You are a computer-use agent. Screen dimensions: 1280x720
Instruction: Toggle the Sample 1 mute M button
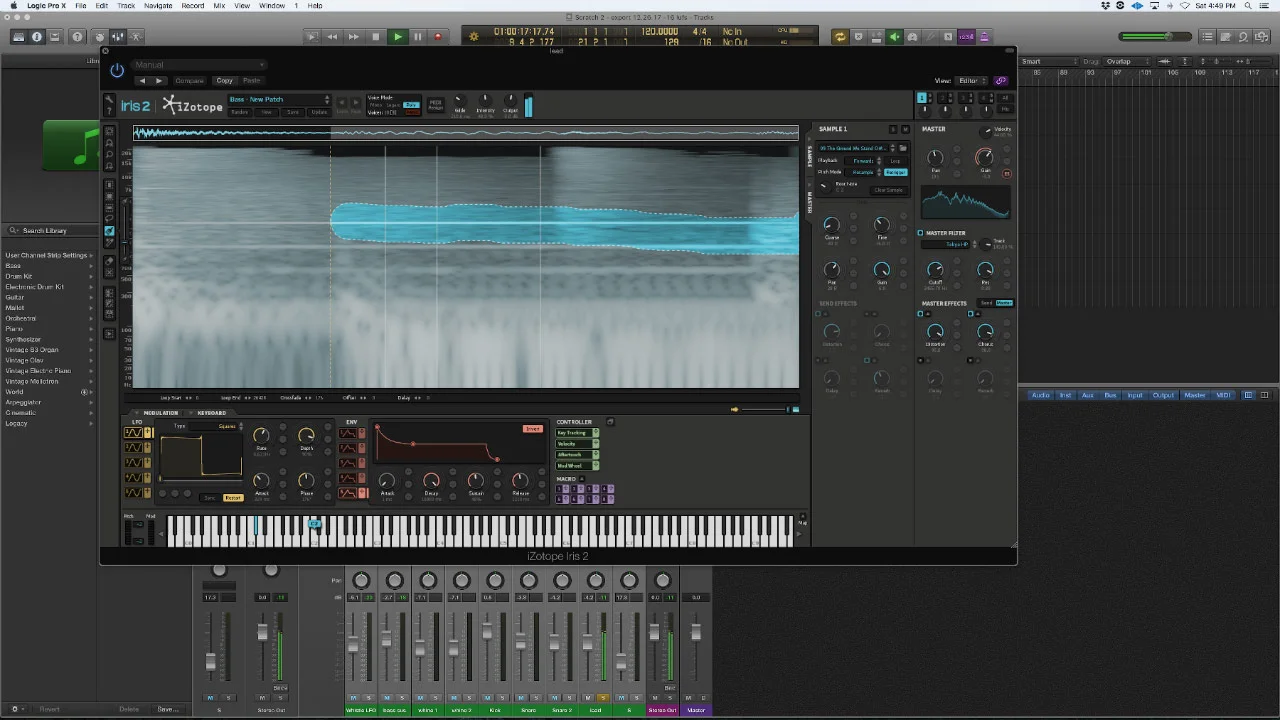coord(905,129)
